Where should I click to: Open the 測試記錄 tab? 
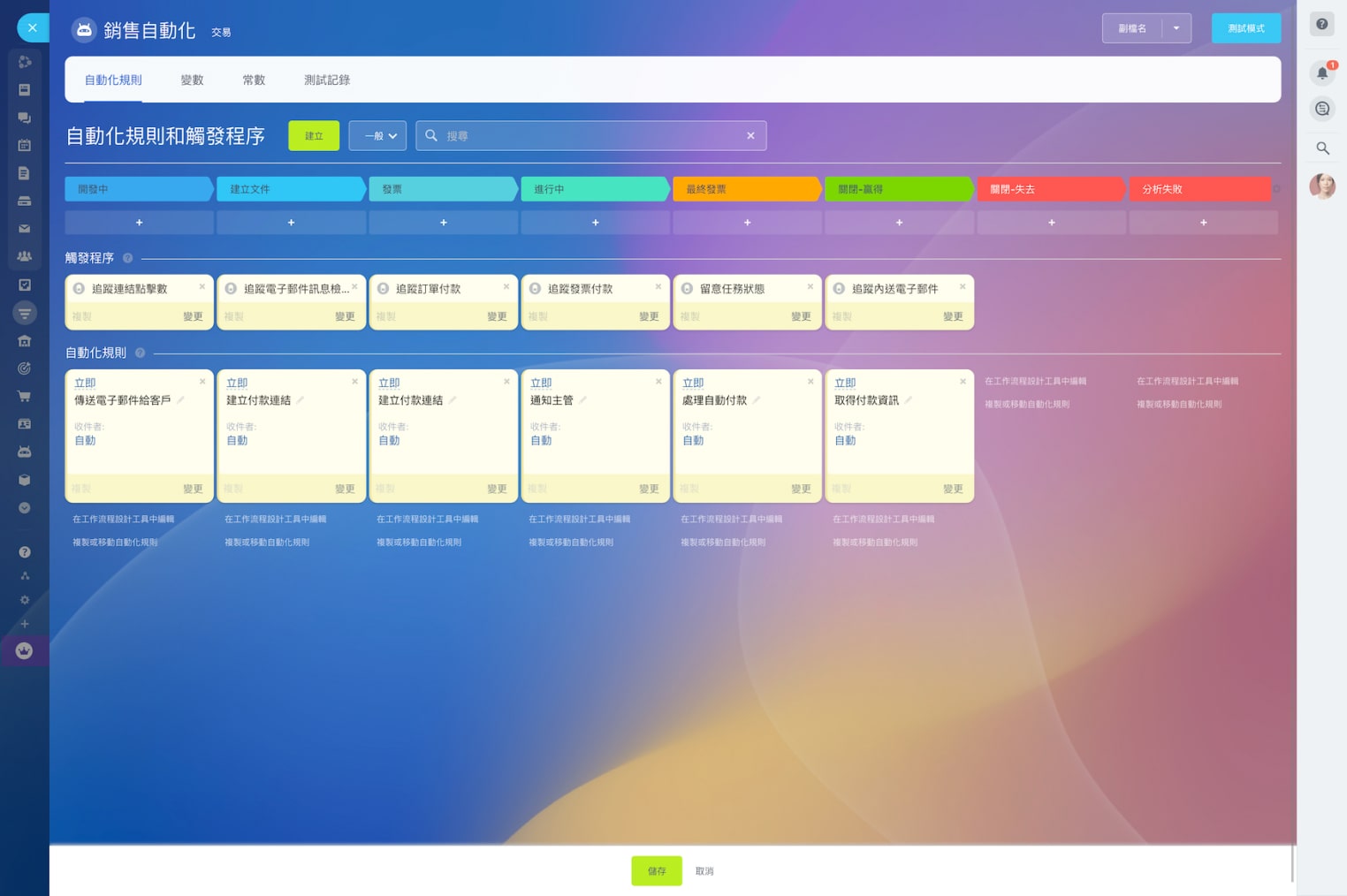pos(327,80)
